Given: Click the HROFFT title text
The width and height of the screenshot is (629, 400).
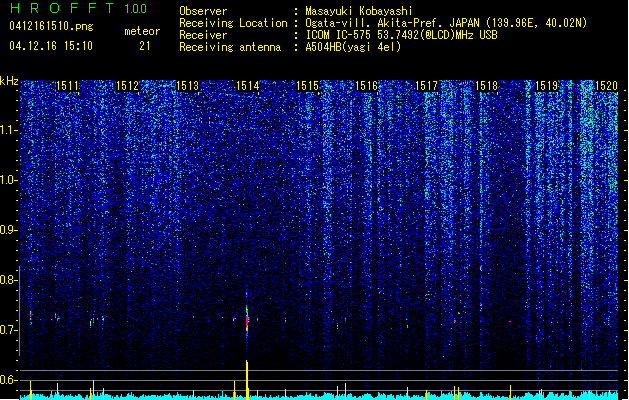Looking at the screenshot, I should tap(62, 8).
